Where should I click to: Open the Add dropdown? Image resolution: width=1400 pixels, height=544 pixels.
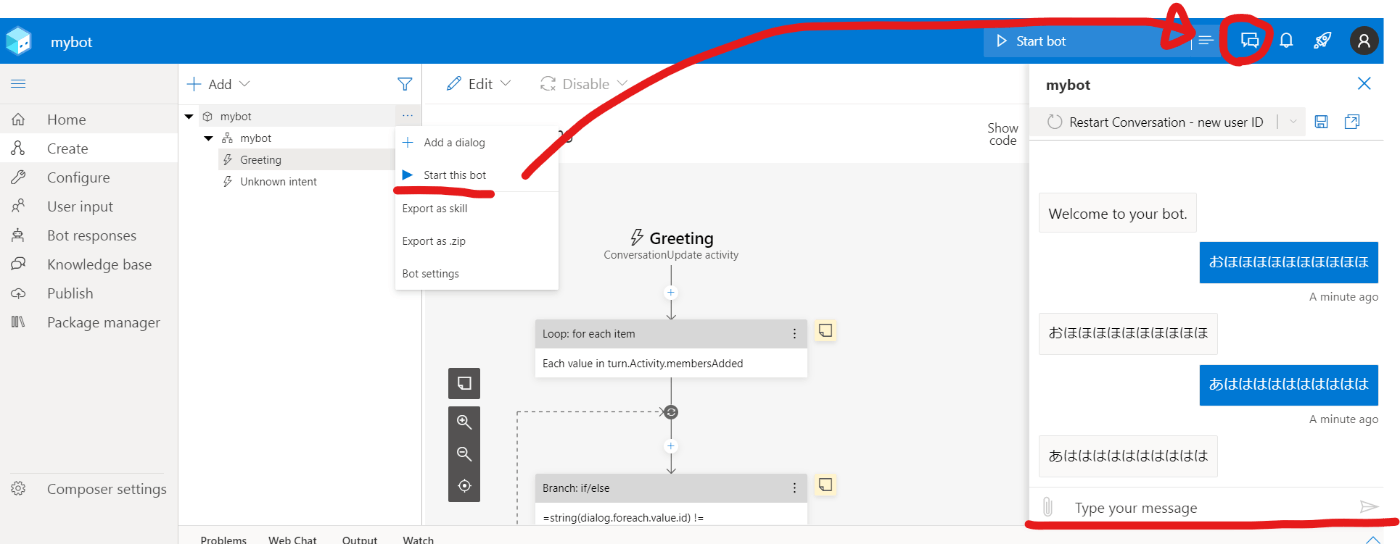click(x=219, y=84)
